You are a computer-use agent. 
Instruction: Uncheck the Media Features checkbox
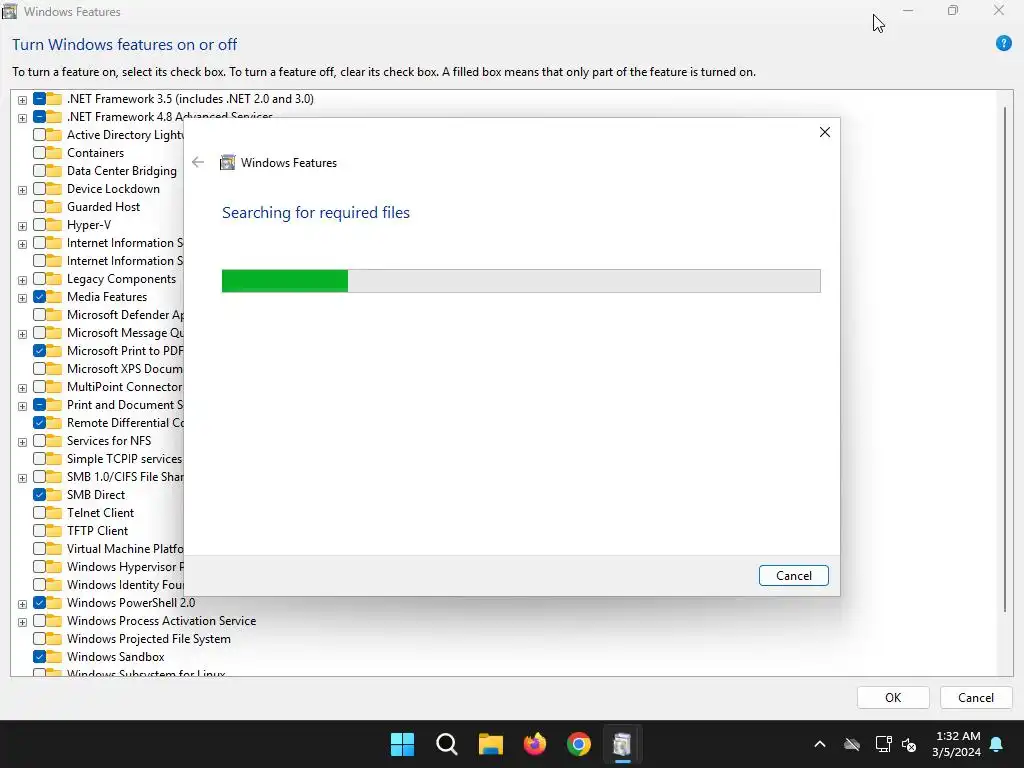(x=39, y=296)
